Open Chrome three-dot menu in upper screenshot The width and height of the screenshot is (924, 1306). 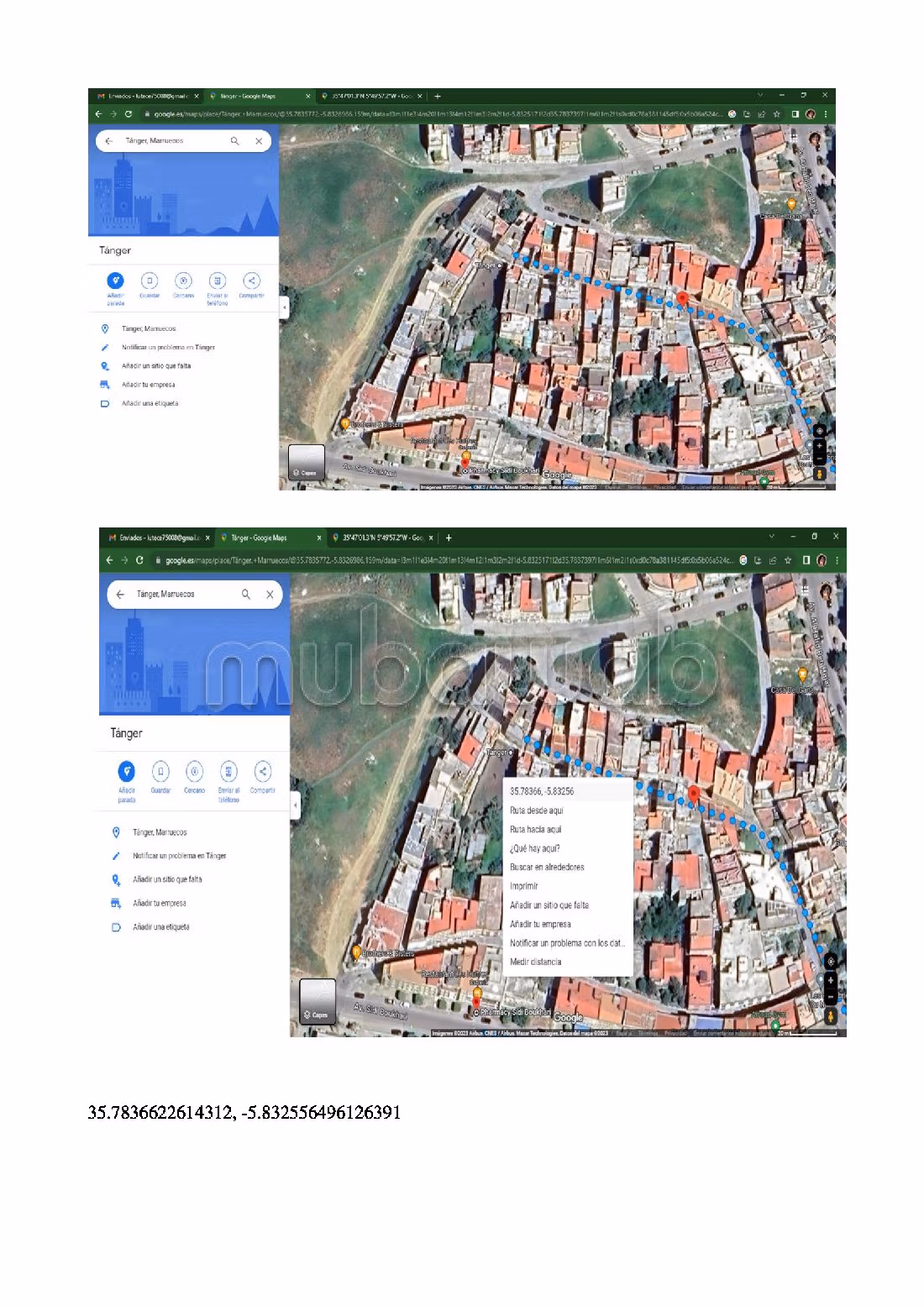[826, 114]
